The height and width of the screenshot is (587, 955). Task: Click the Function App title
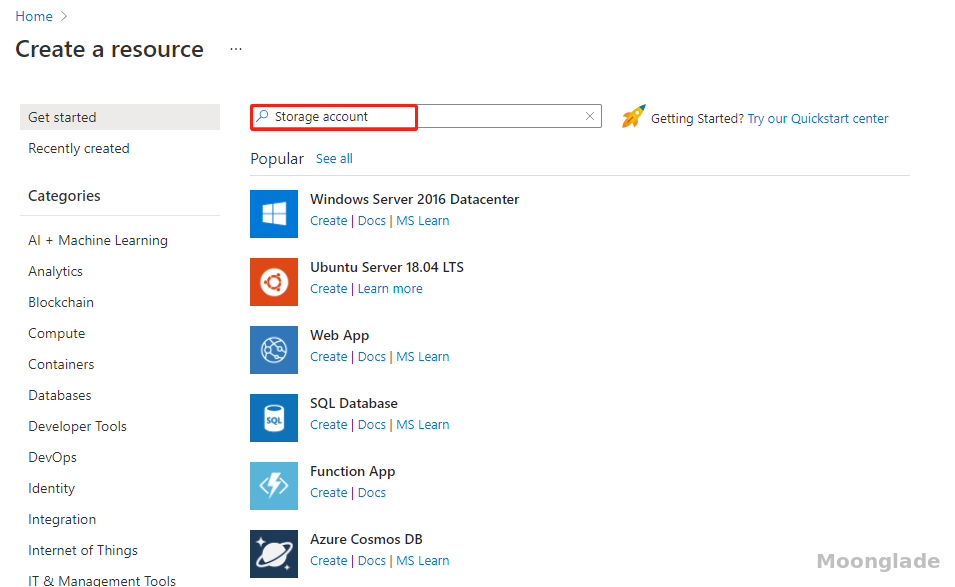click(x=352, y=471)
